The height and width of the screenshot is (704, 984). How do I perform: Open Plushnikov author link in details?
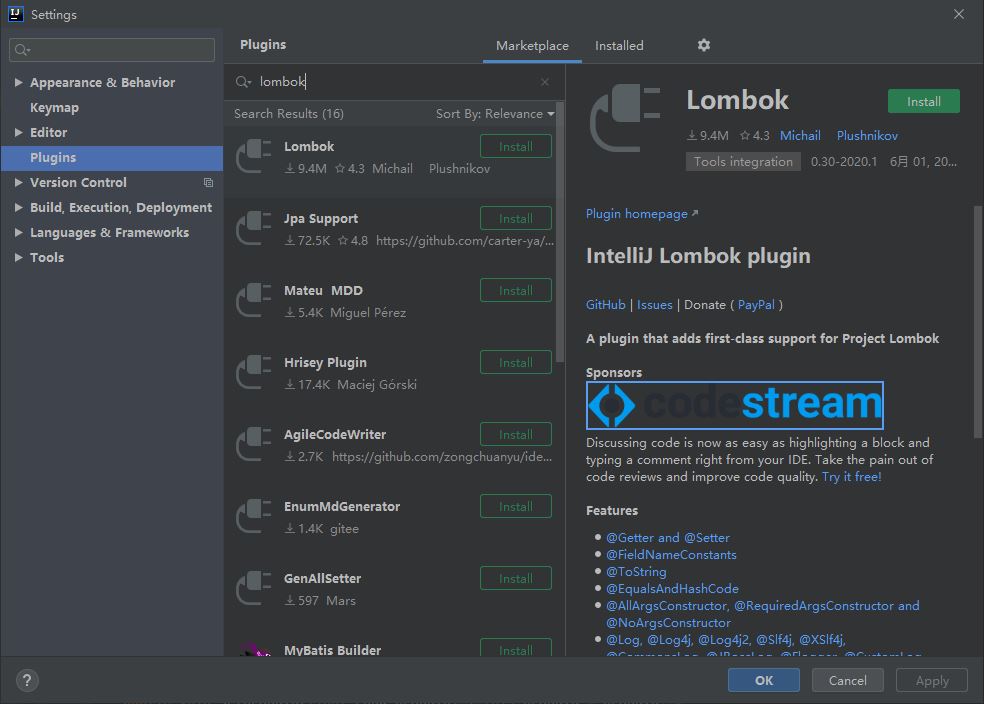pos(867,136)
